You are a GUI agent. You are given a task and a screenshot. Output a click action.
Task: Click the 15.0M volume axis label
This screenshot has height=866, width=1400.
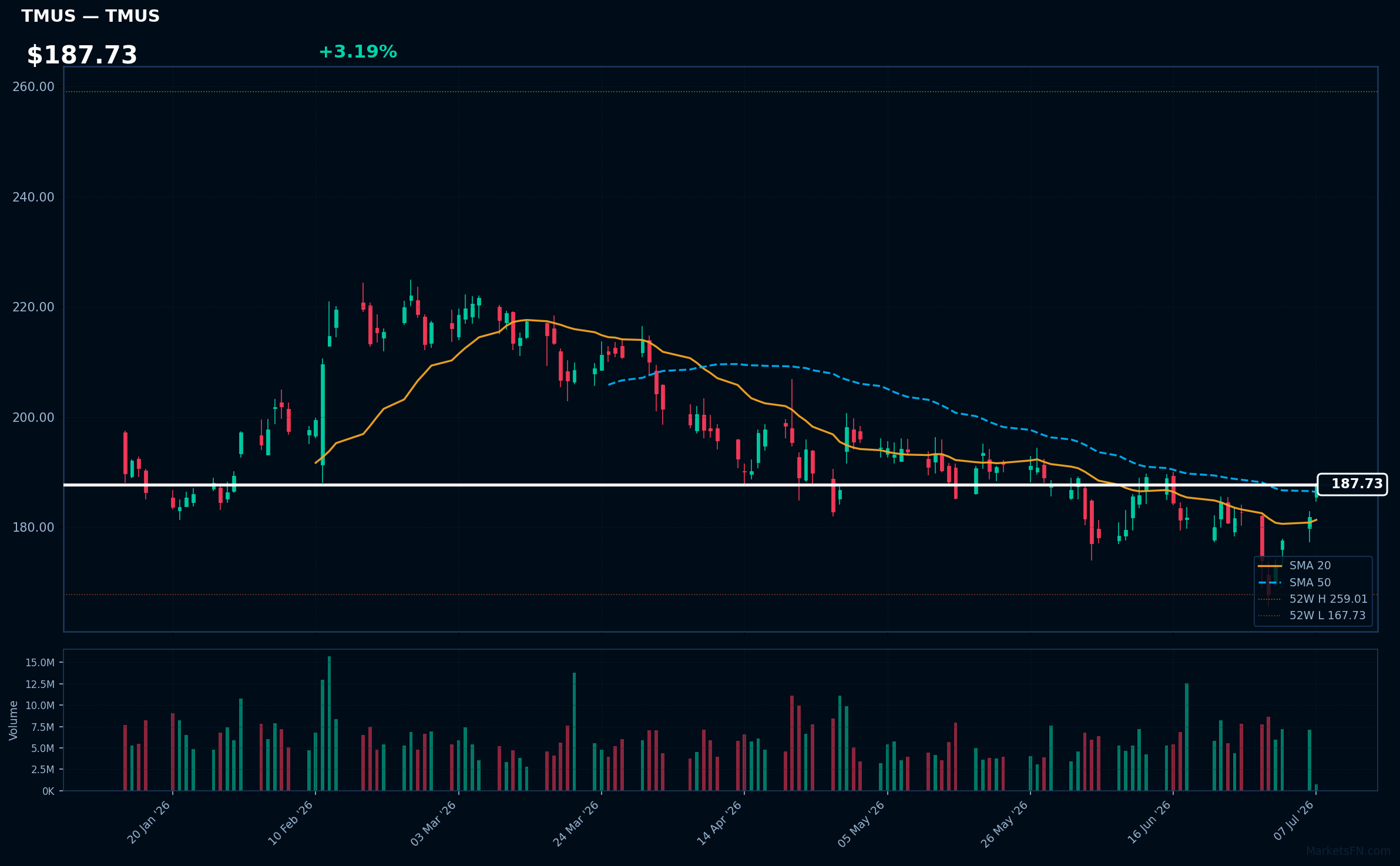[40, 663]
